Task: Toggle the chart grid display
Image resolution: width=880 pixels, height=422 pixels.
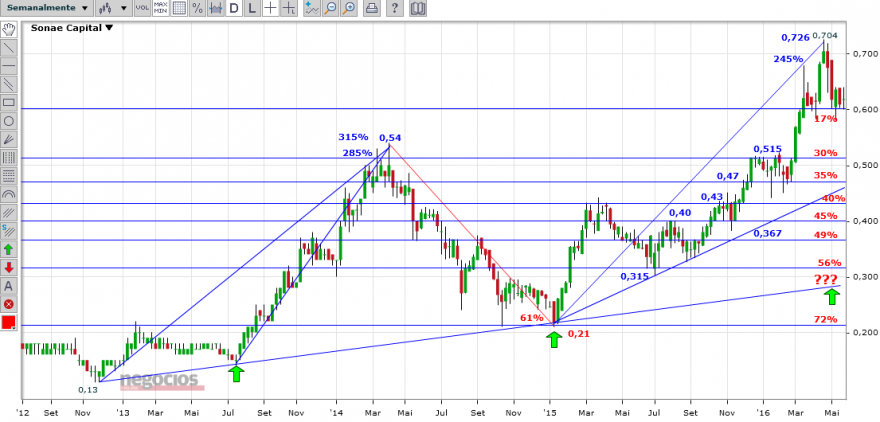Action: (x=179, y=8)
